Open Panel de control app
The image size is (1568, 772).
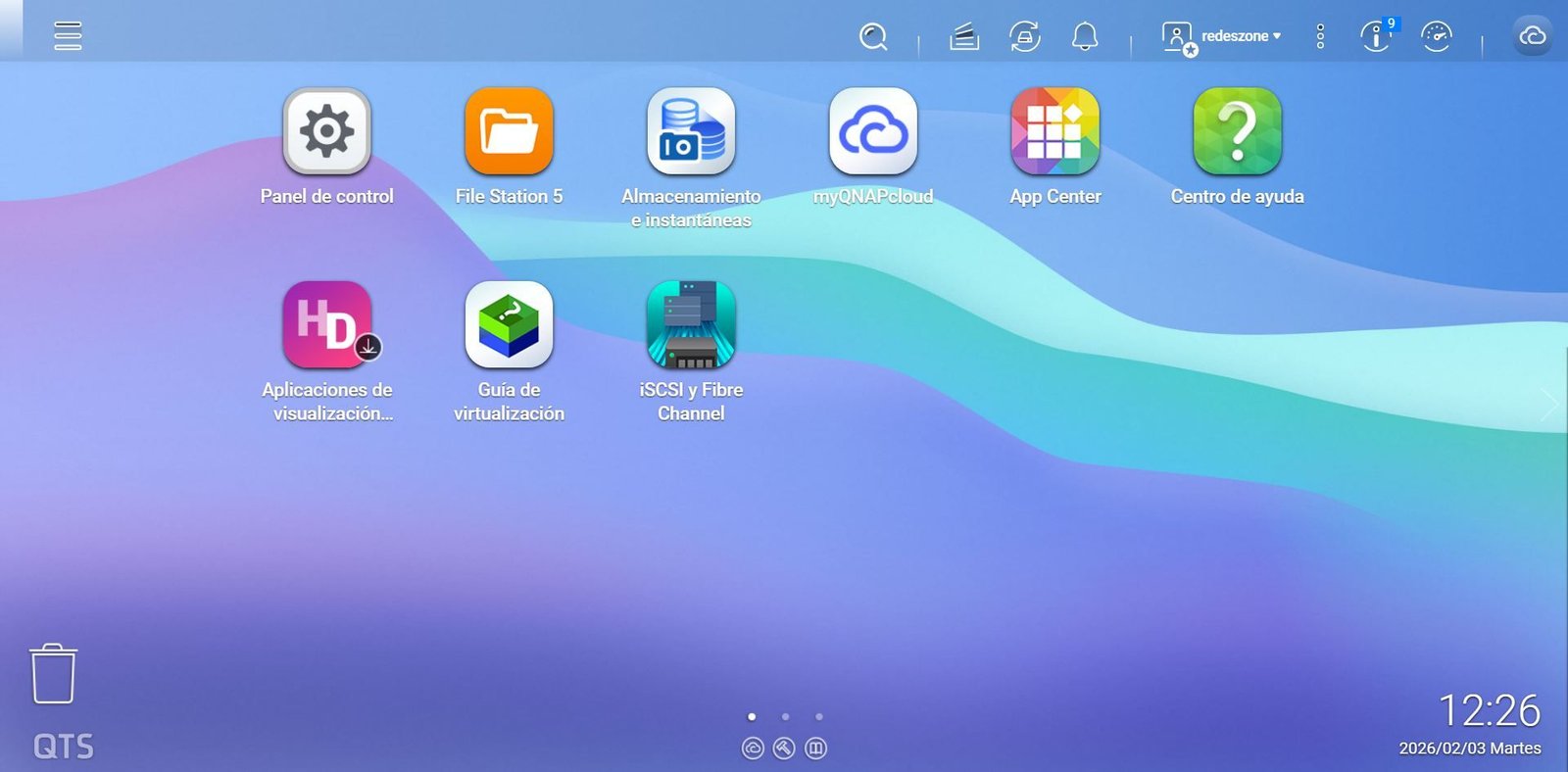point(326,131)
